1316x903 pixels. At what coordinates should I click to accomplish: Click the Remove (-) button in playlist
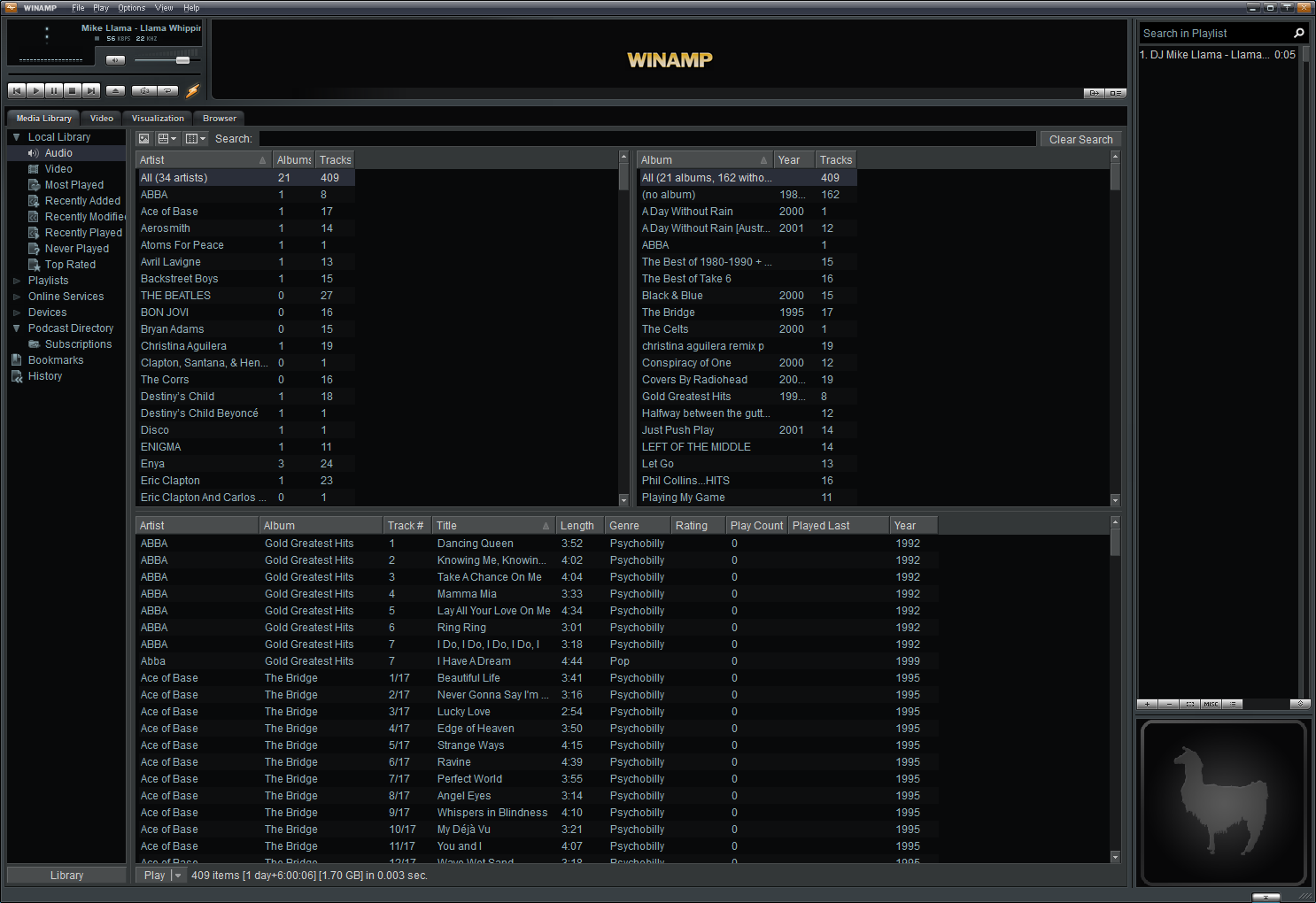pos(1168,705)
